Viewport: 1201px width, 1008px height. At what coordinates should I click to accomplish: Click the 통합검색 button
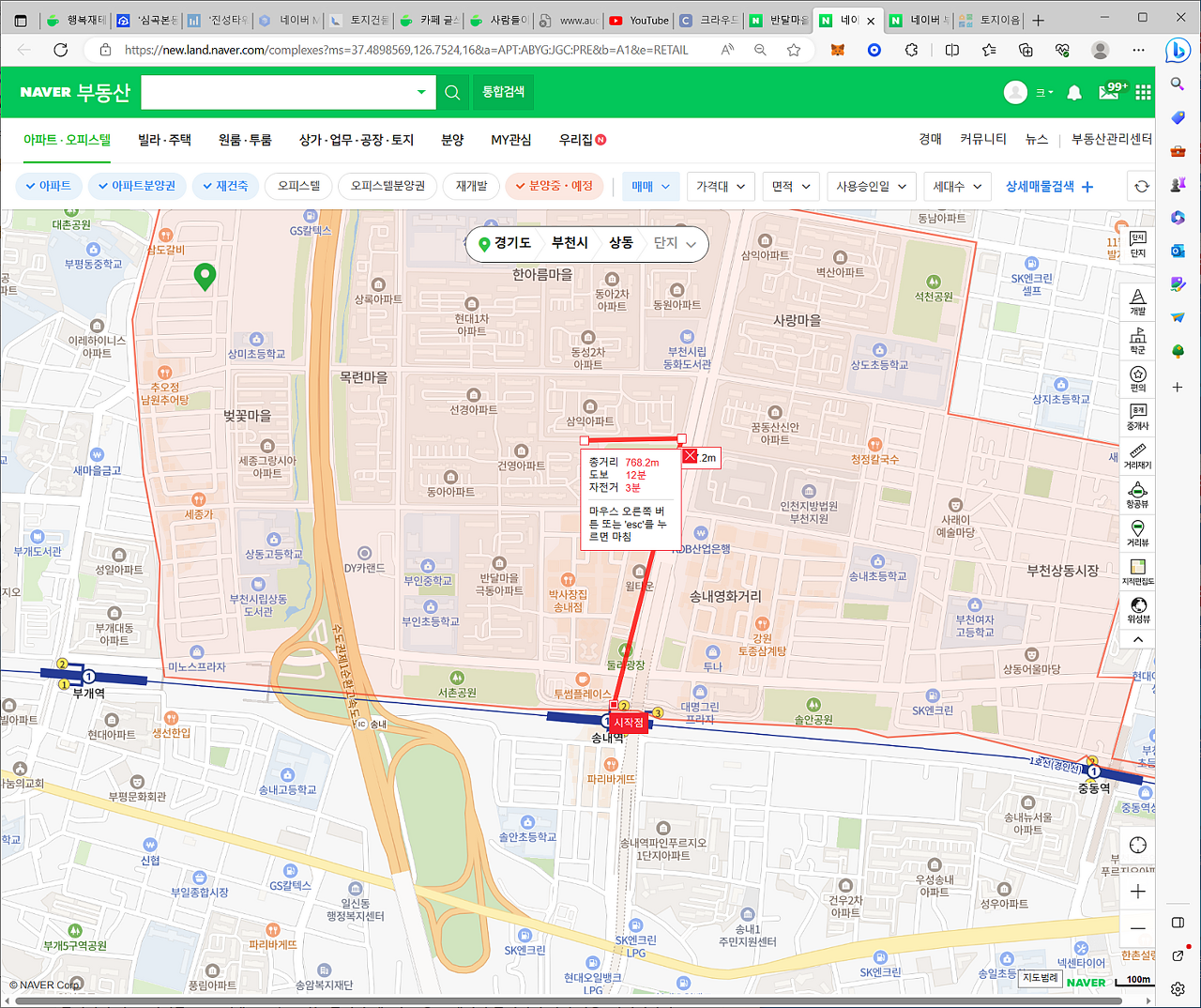(x=503, y=92)
